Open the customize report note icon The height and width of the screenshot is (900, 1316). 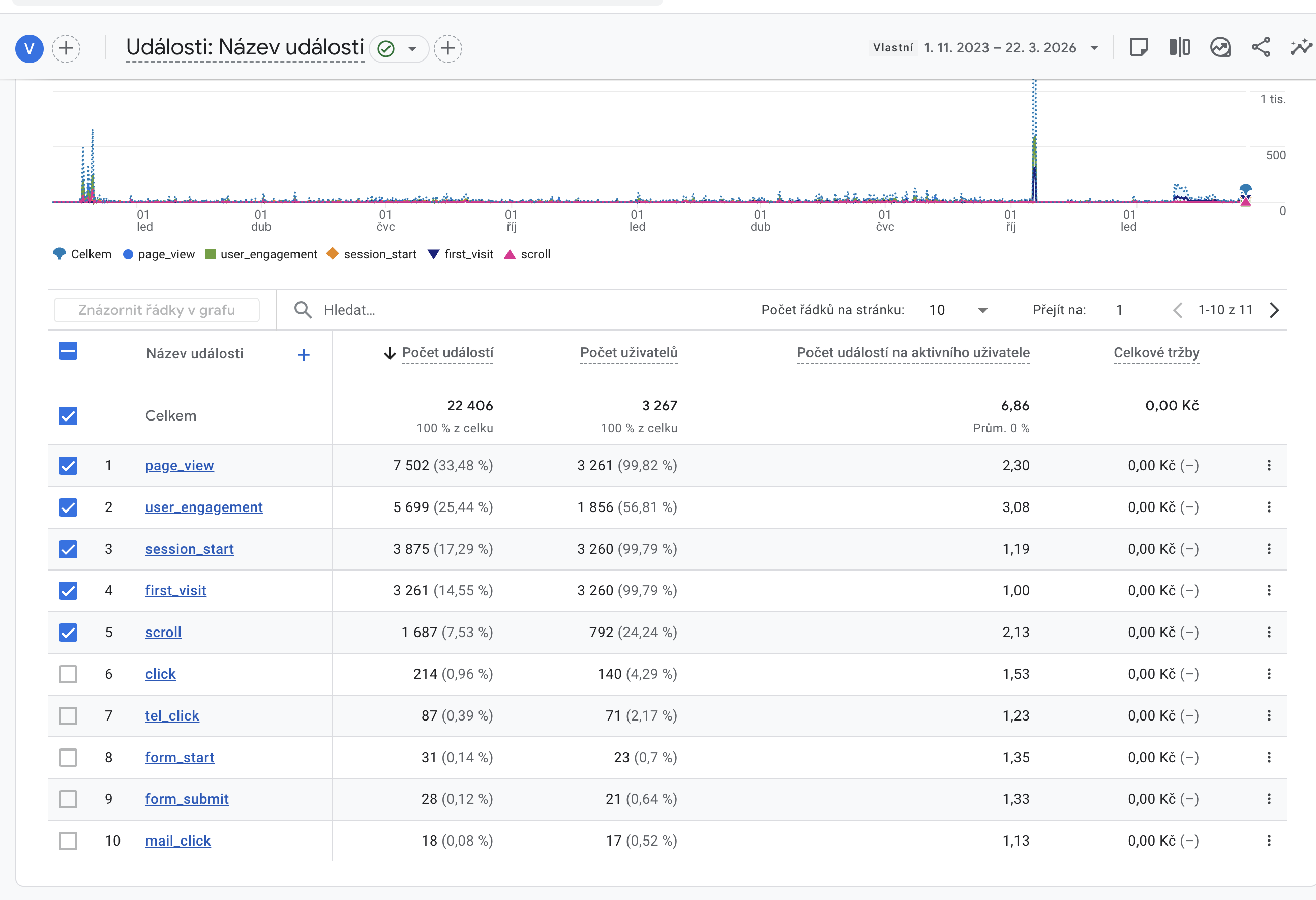point(1138,47)
